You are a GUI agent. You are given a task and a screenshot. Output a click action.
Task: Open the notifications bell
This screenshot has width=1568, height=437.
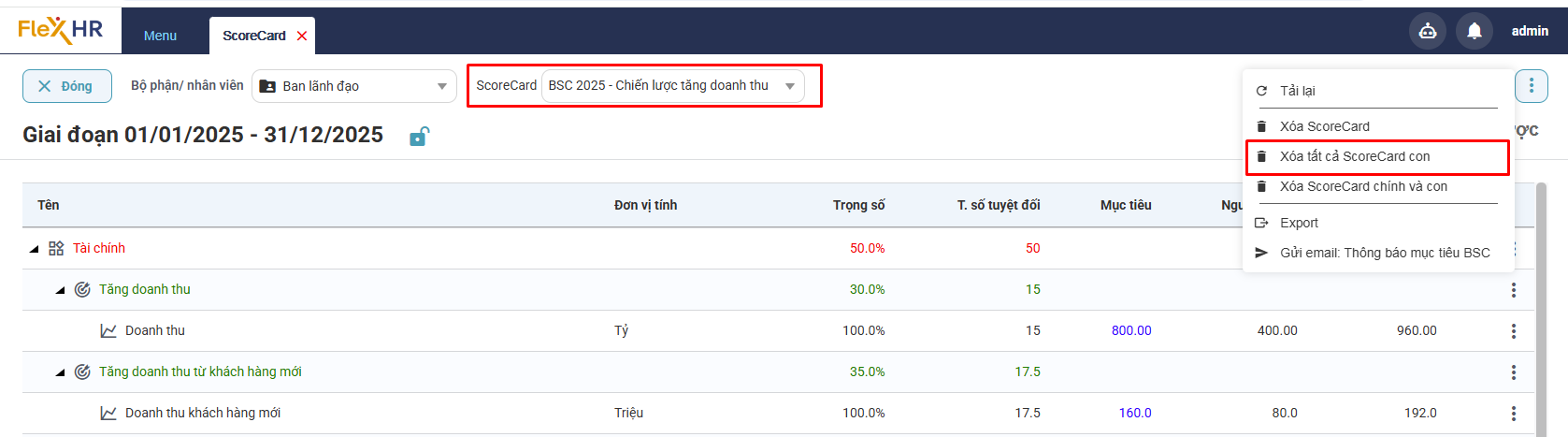(x=1474, y=31)
